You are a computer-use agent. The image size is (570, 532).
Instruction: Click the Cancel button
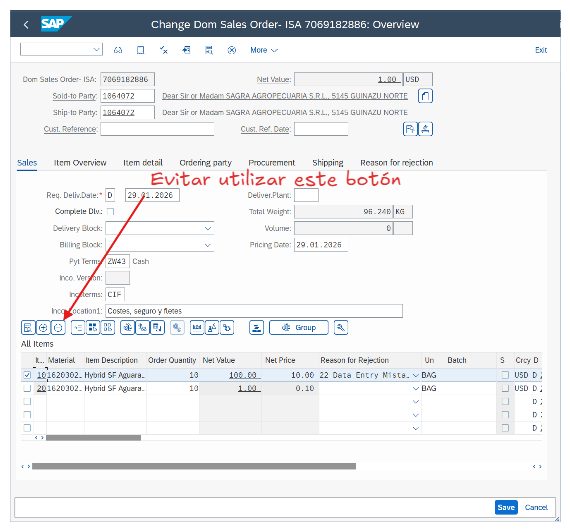pos(536,507)
